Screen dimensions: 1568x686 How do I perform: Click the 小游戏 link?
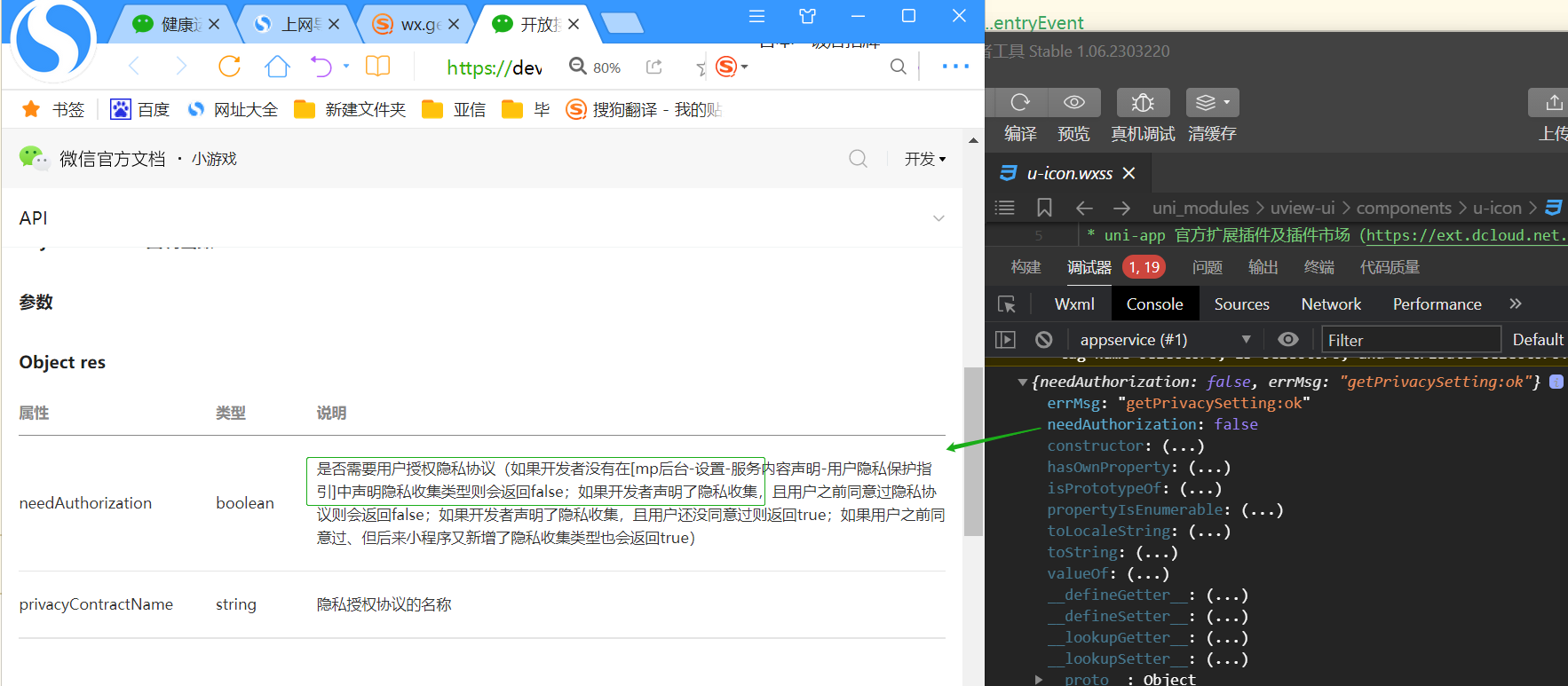[214, 159]
